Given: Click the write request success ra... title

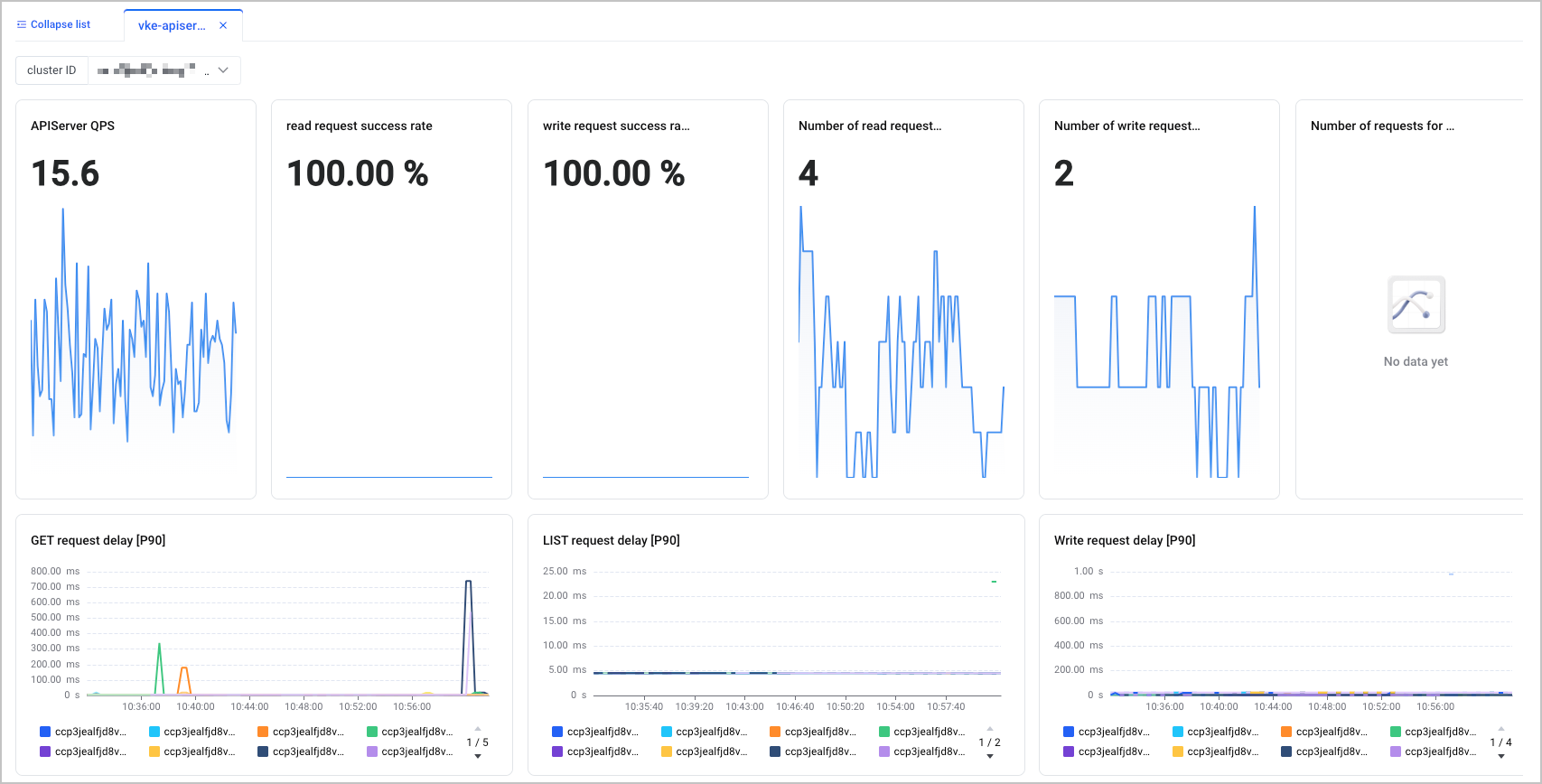Looking at the screenshot, I should click(x=616, y=126).
